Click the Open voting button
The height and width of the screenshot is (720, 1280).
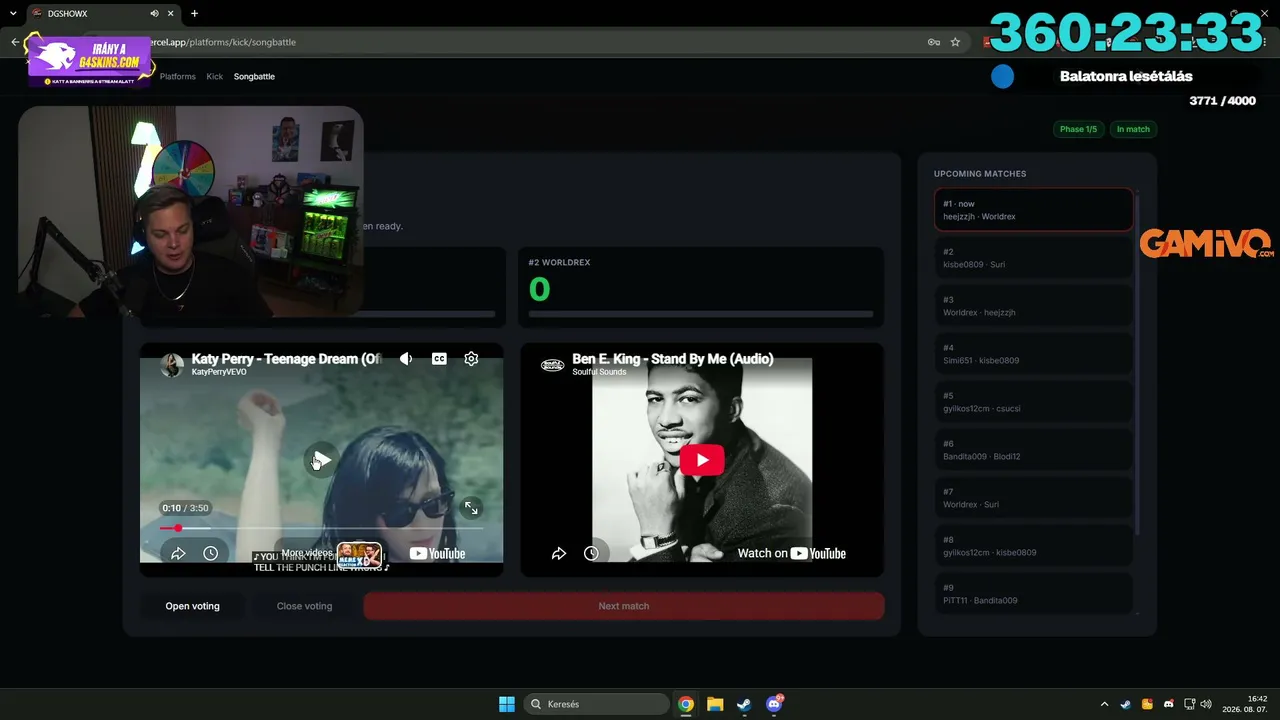[192, 606]
